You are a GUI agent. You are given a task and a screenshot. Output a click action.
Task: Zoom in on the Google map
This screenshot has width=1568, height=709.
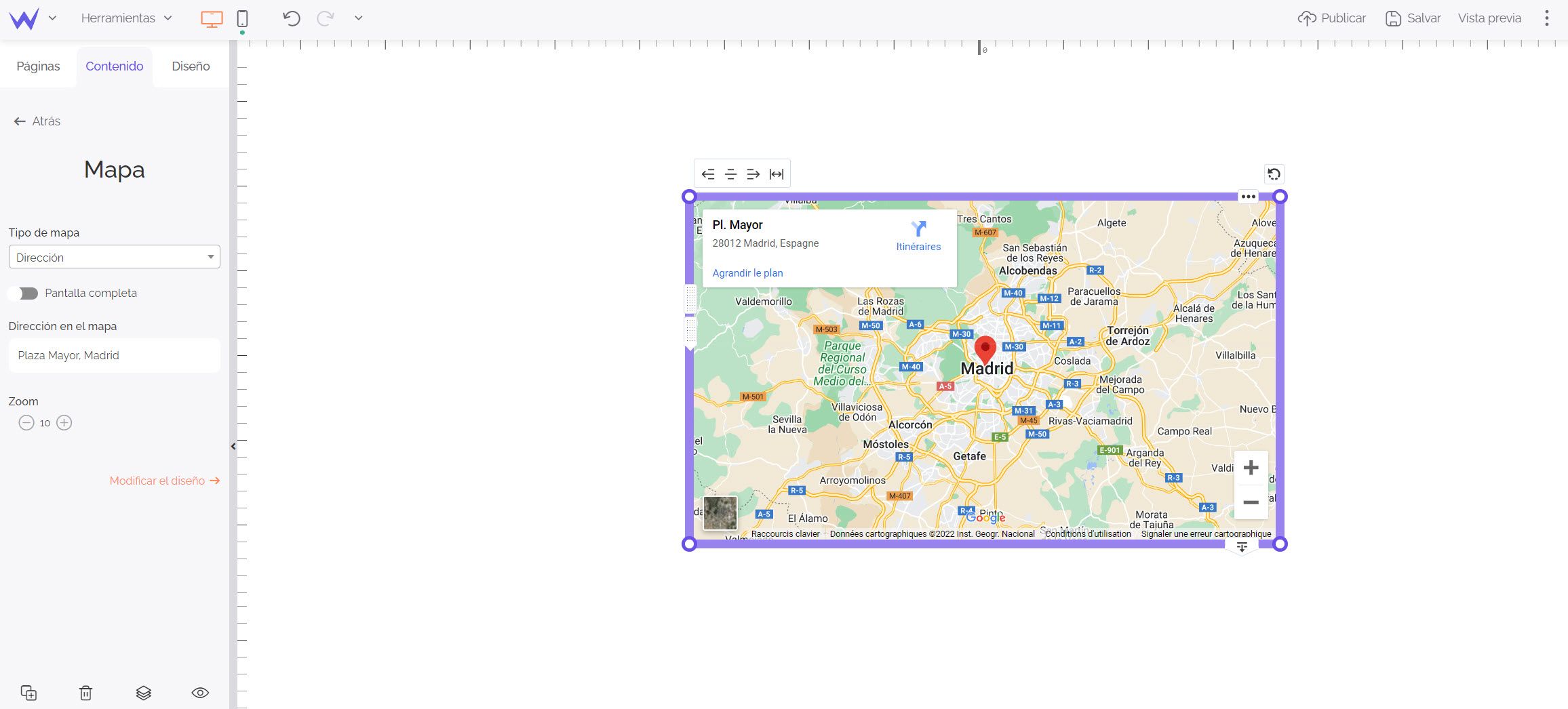pyautogui.click(x=1251, y=468)
